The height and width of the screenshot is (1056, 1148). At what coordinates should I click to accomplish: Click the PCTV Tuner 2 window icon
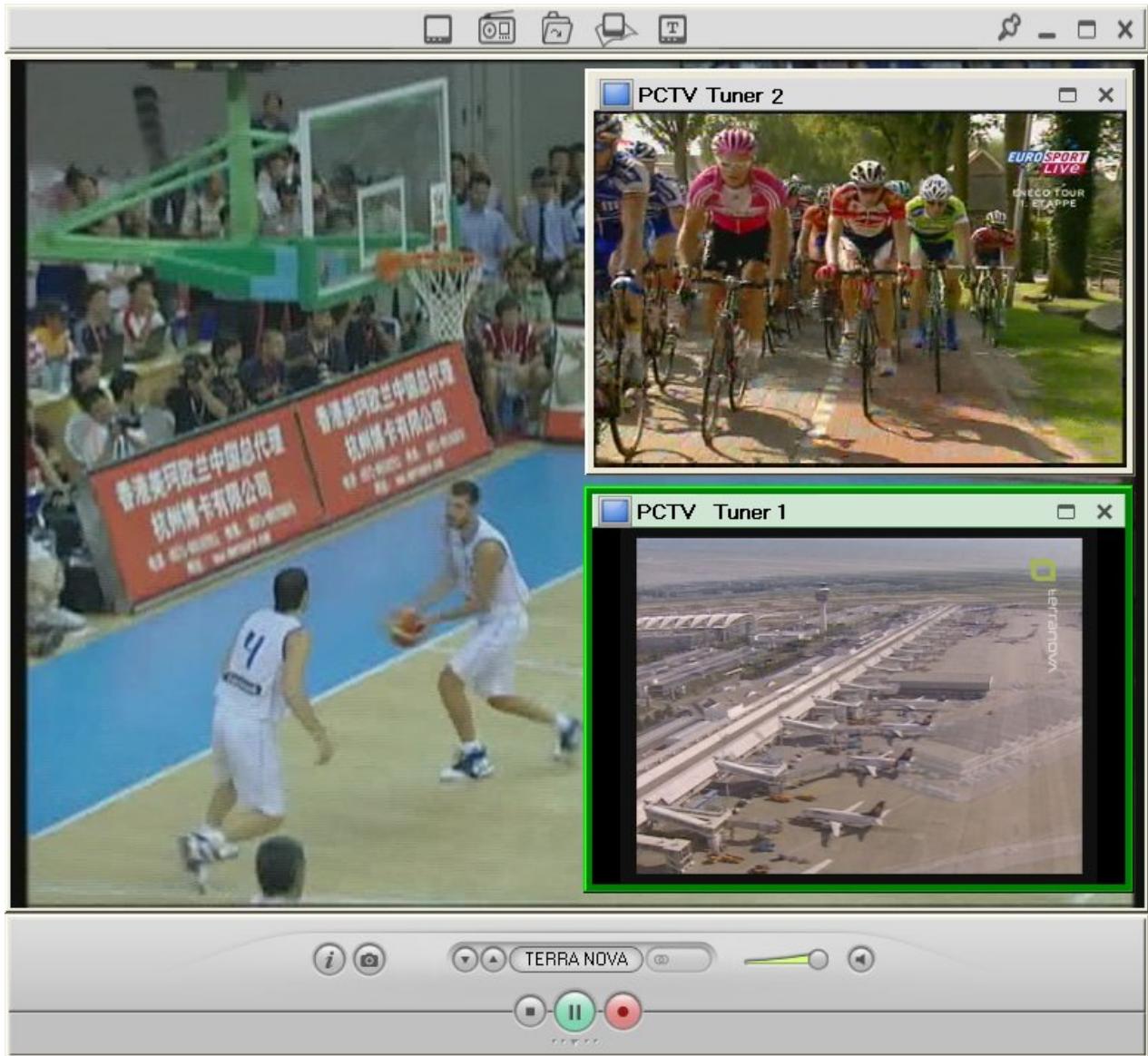click(x=616, y=94)
